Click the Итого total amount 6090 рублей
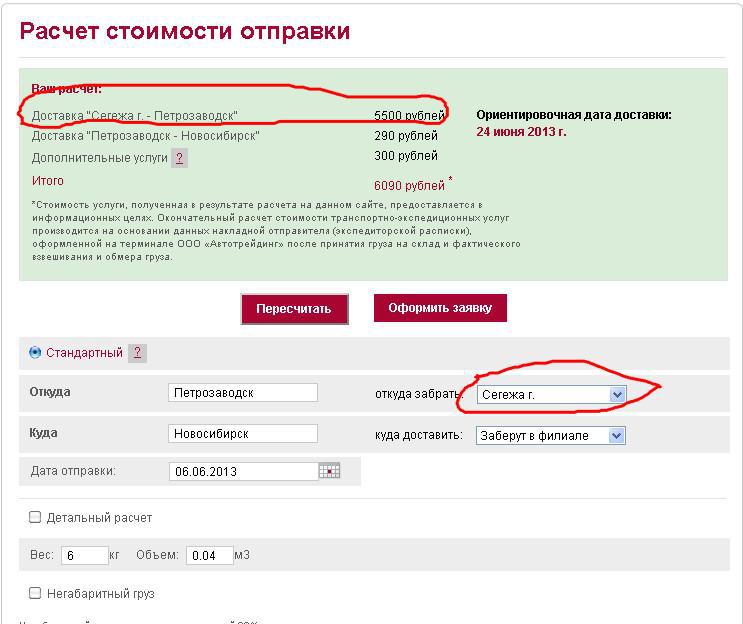Screen dimensions: 743x624 409,185
